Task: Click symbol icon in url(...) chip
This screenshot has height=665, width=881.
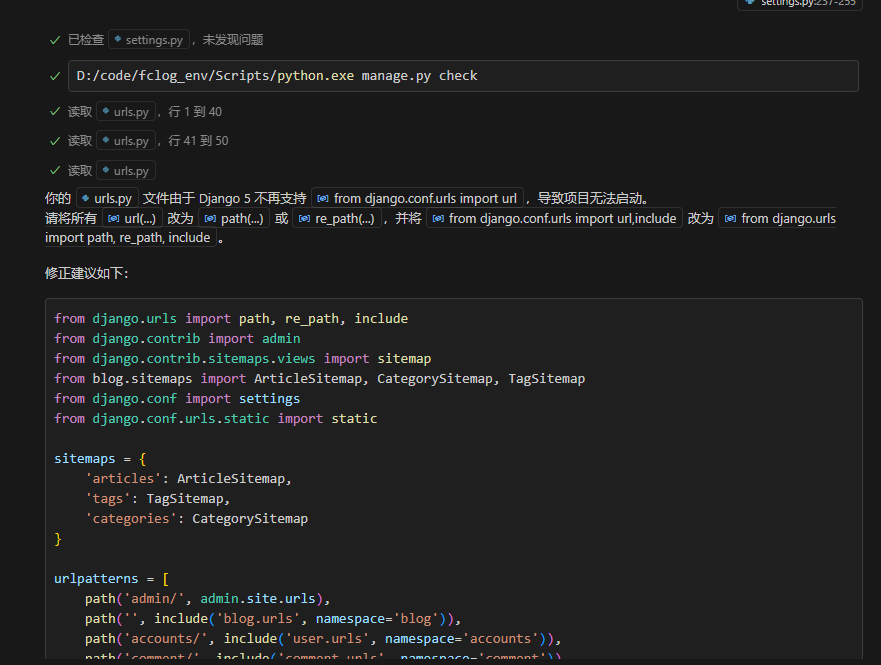Action: pos(114,218)
